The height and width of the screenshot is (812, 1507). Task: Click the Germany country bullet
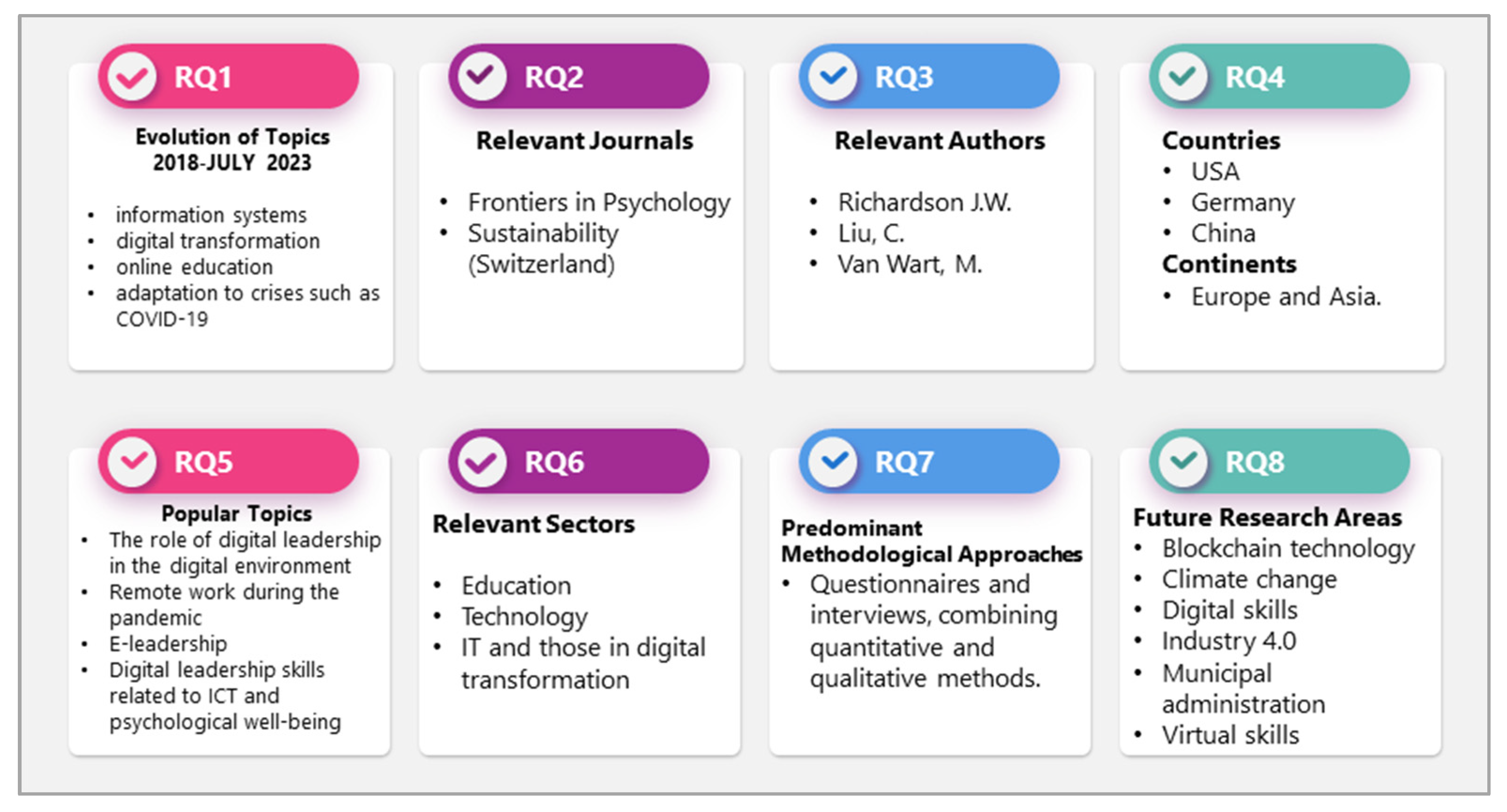pyautogui.click(x=1243, y=203)
